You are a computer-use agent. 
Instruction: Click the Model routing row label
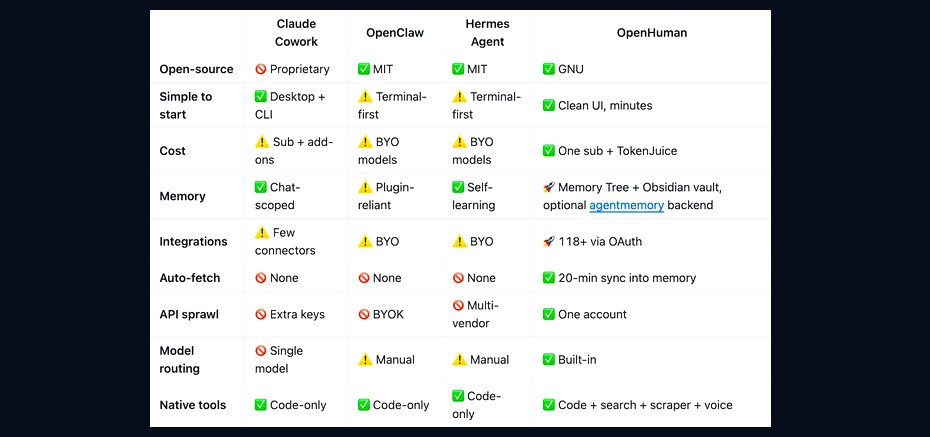click(x=180, y=359)
